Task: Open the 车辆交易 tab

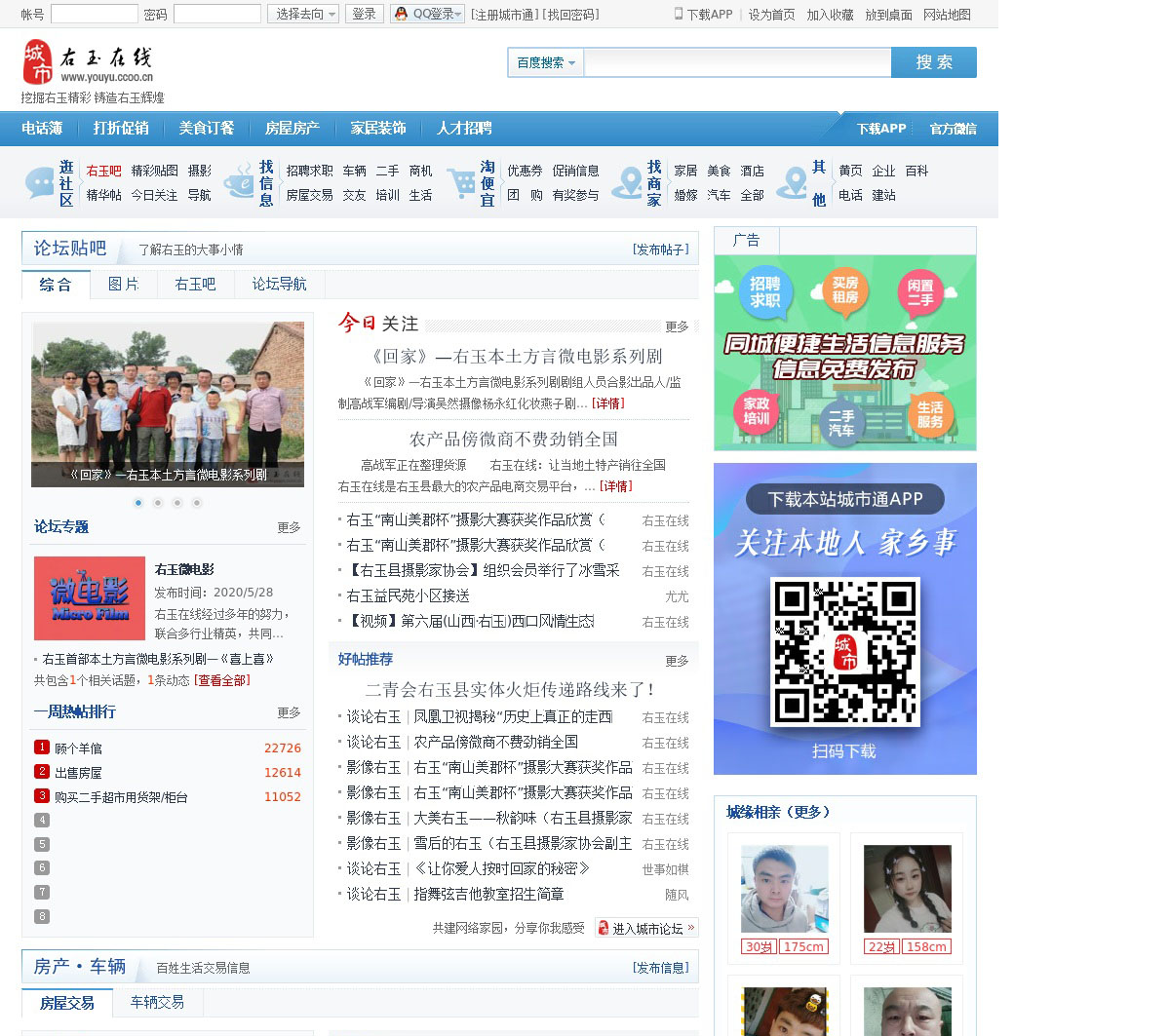Action: coord(157,1002)
